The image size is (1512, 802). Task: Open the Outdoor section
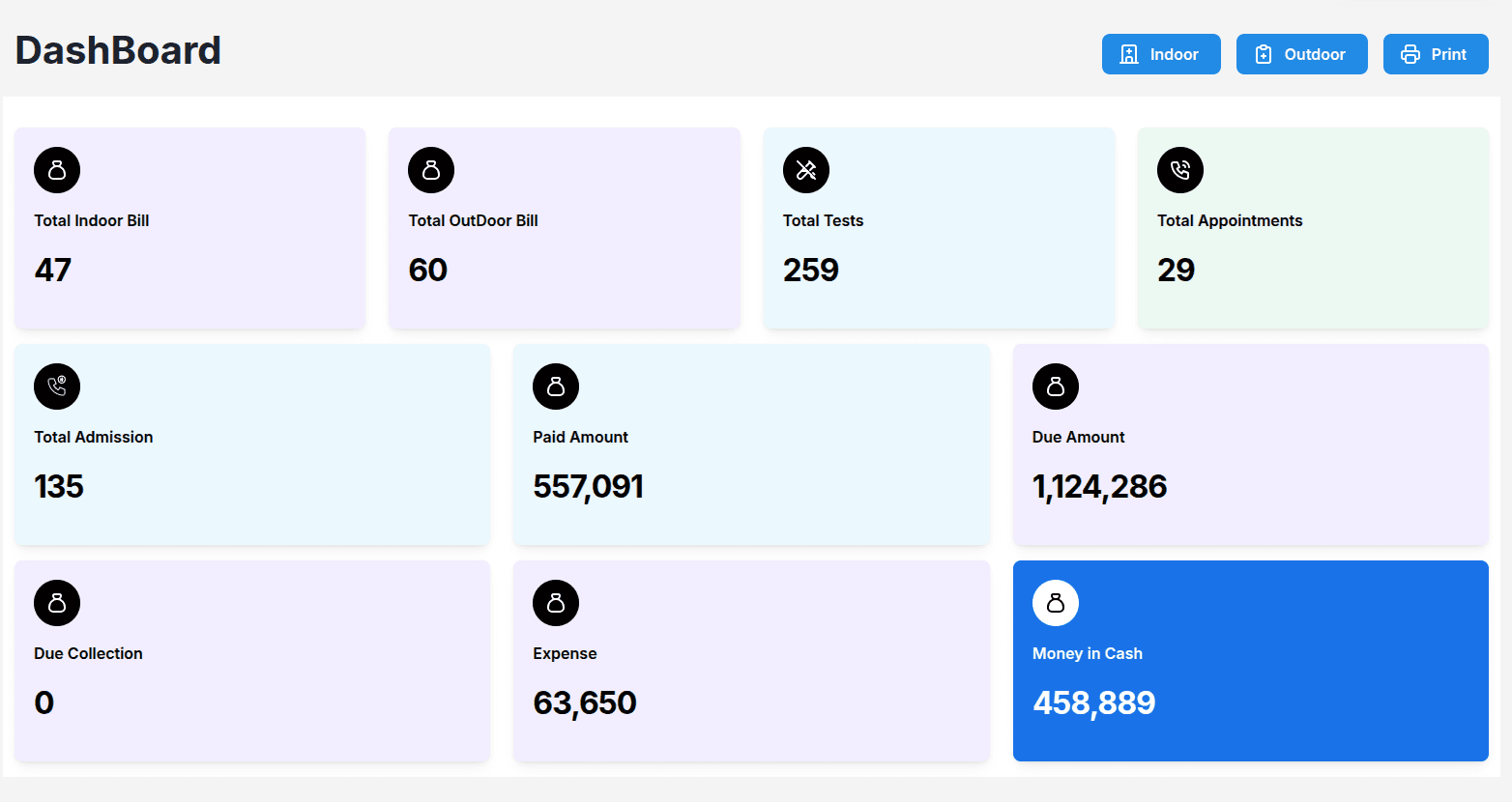[1301, 54]
